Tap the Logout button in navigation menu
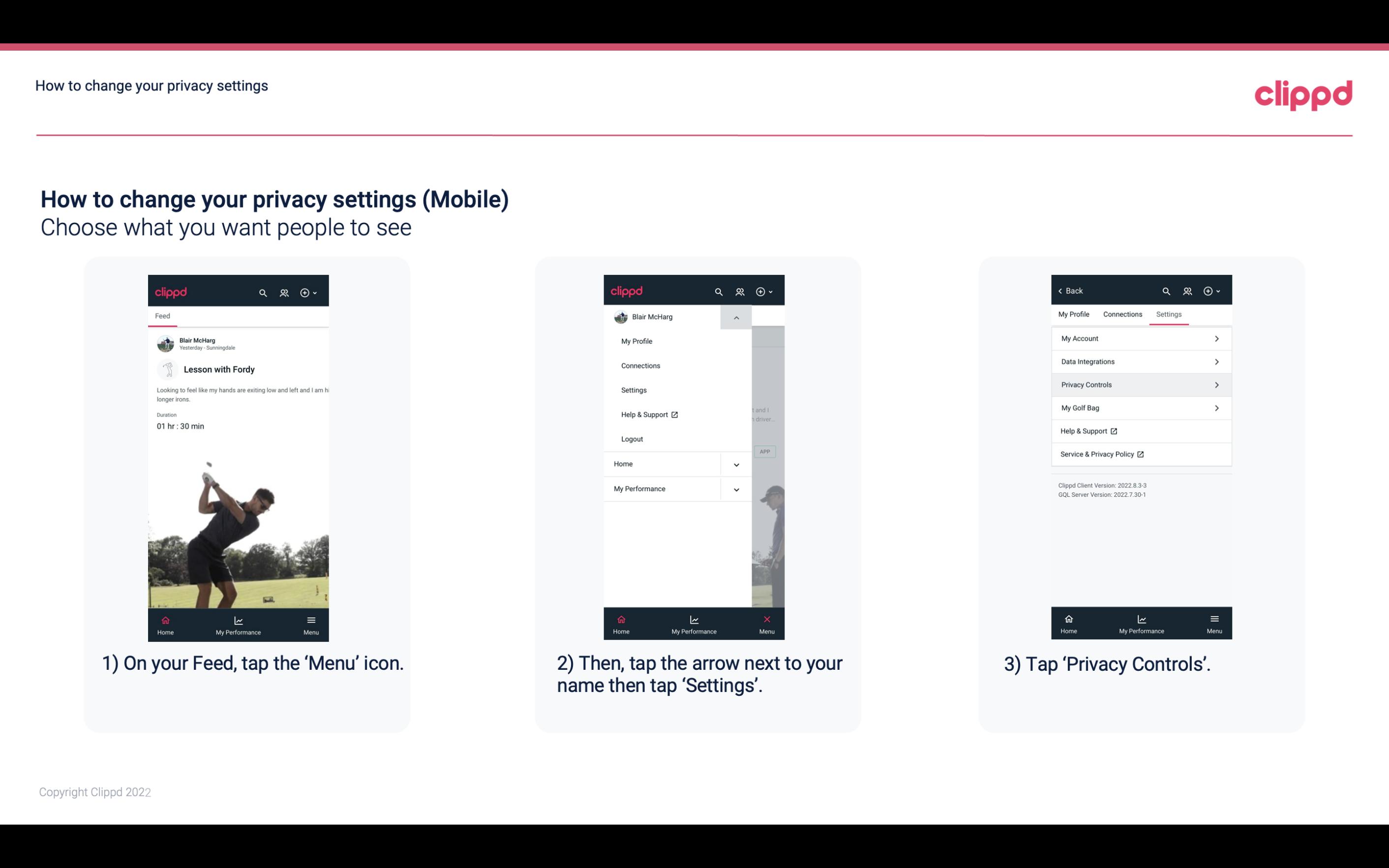This screenshot has height=868, width=1389. [x=632, y=439]
